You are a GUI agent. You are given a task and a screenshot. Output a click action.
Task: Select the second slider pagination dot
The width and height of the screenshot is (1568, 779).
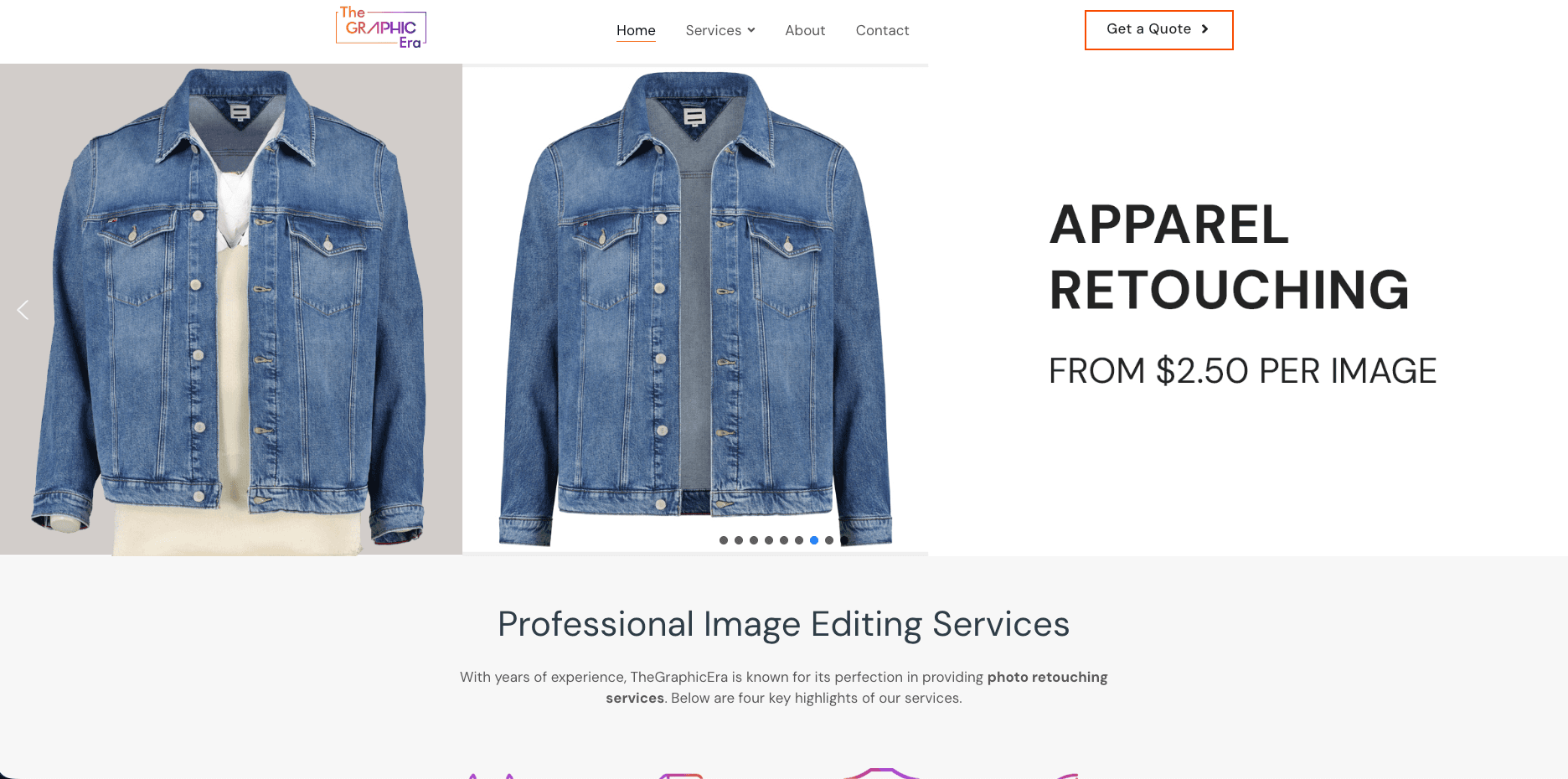tap(739, 540)
